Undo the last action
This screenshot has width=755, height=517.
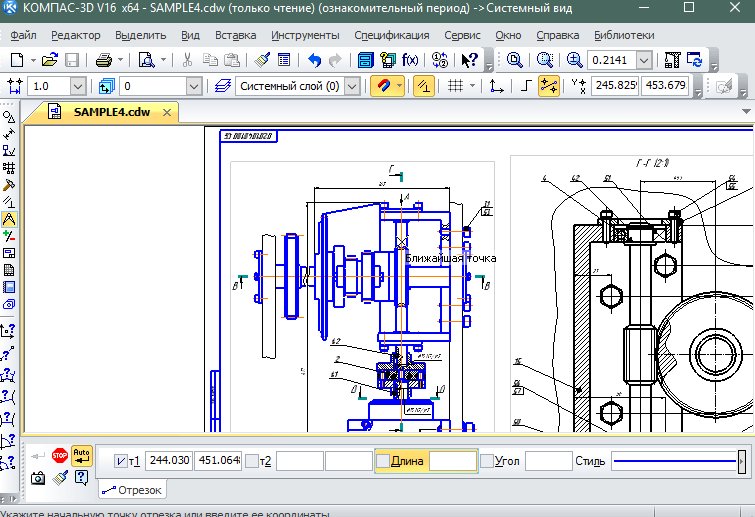click(x=314, y=60)
